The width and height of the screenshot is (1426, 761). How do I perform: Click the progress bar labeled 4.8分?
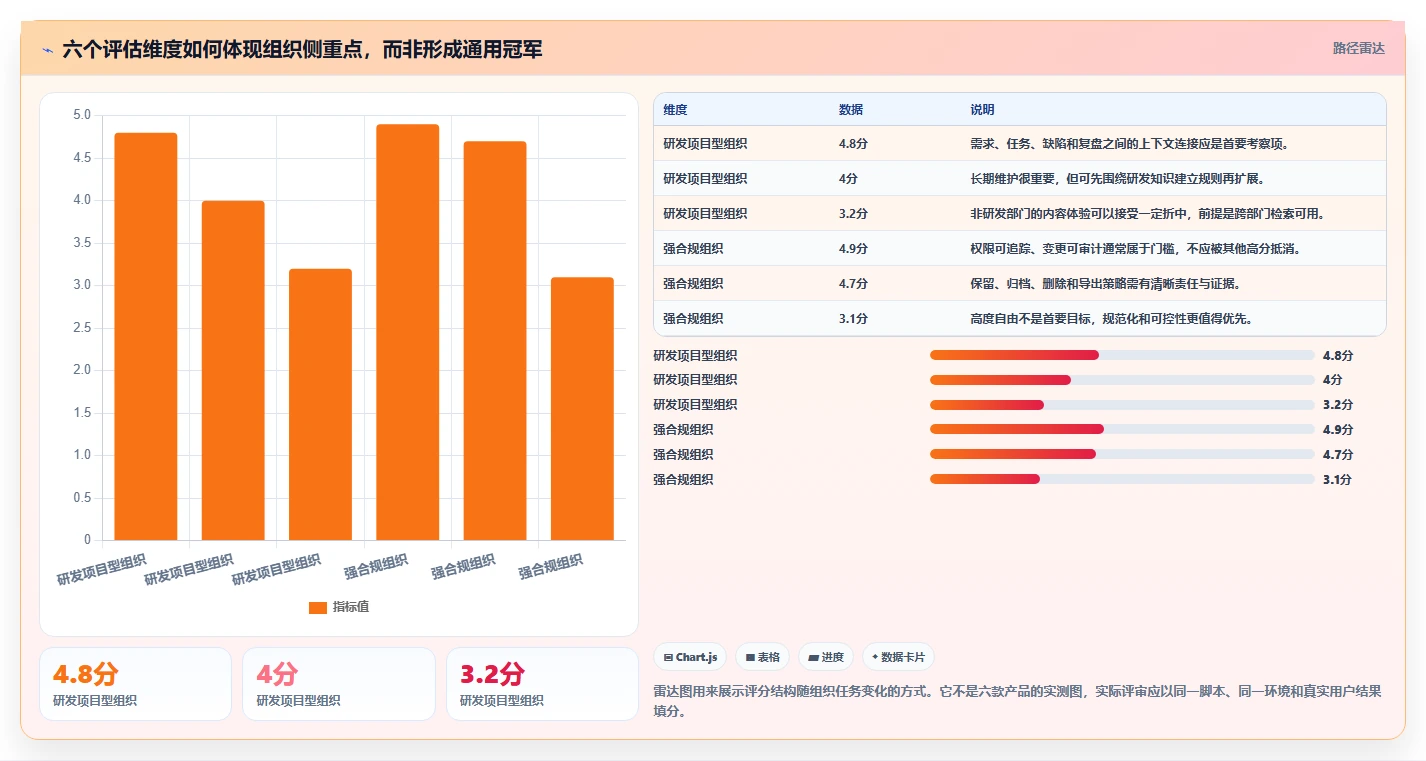tap(1122, 355)
